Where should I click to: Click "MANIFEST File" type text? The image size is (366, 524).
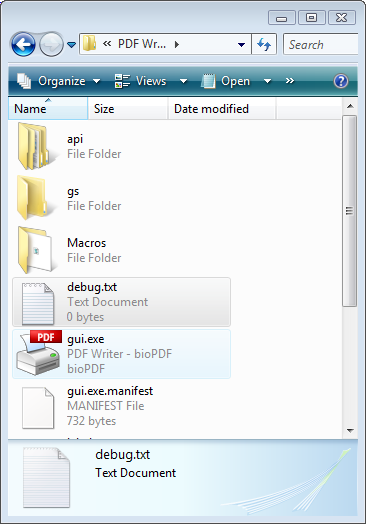click(106, 406)
